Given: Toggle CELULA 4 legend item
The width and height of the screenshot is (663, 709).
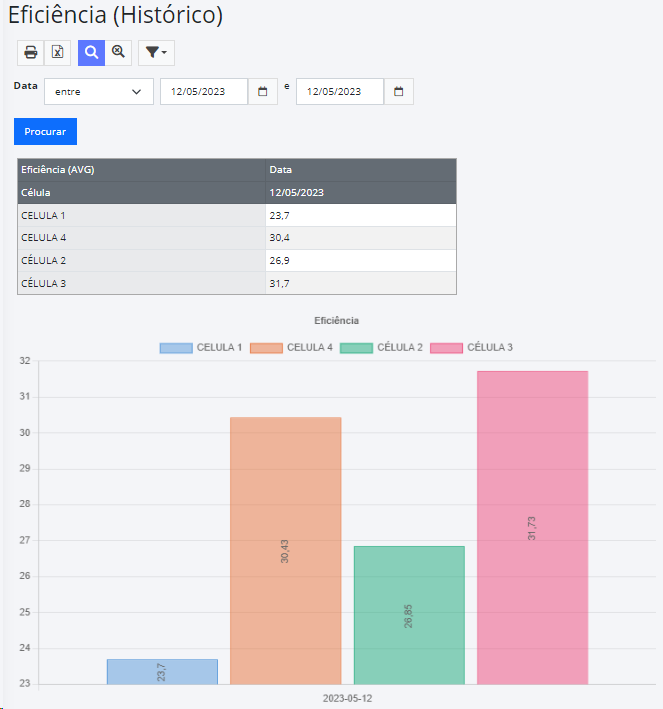Looking at the screenshot, I should click(x=291, y=347).
